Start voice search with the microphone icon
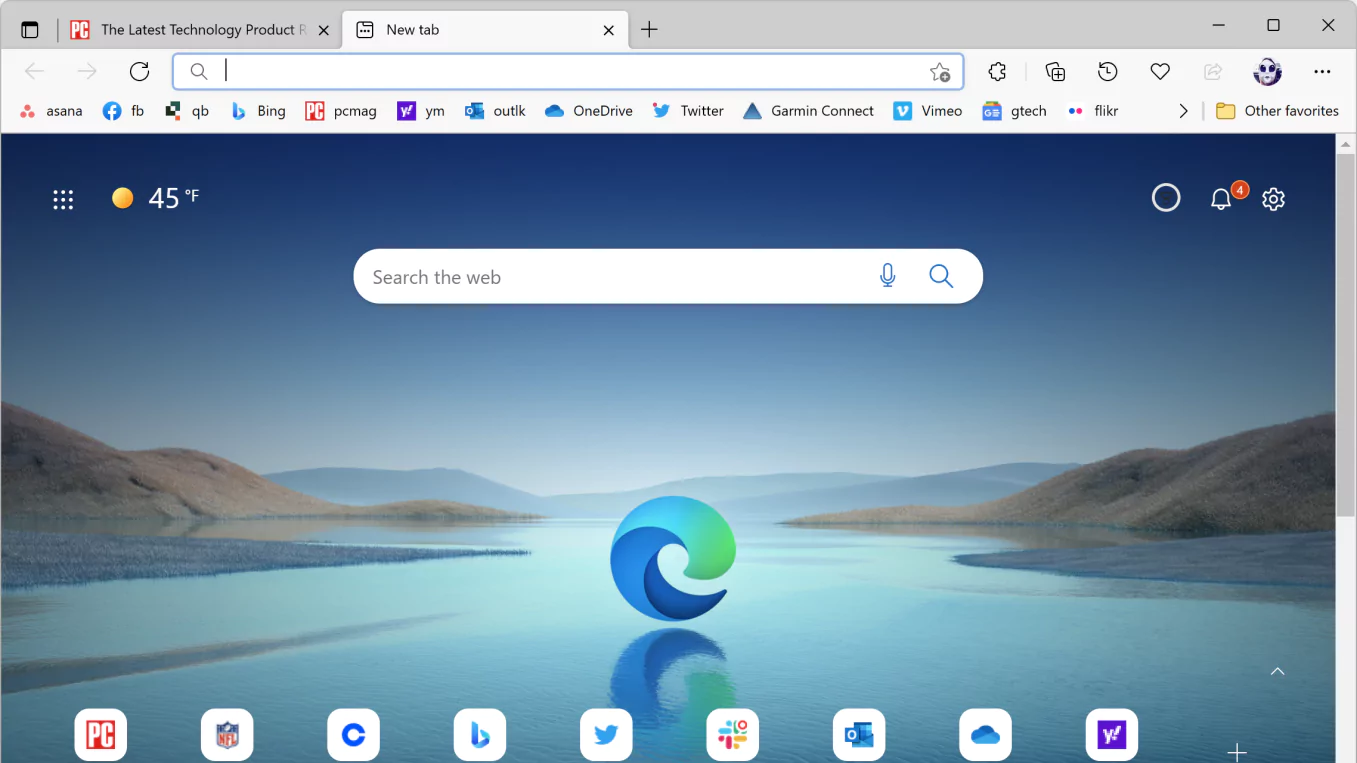 tap(887, 275)
